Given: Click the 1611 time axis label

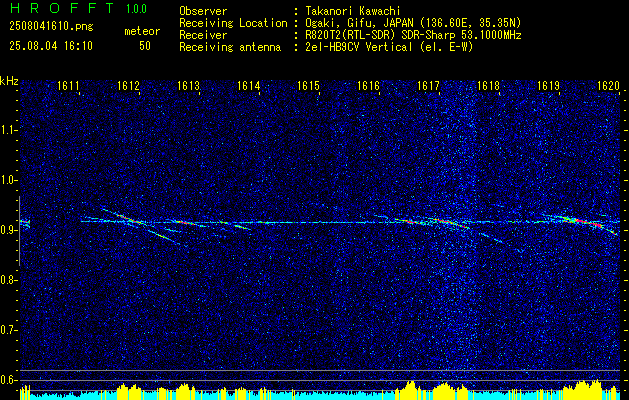Looking at the screenshot, I should click(x=68, y=85).
